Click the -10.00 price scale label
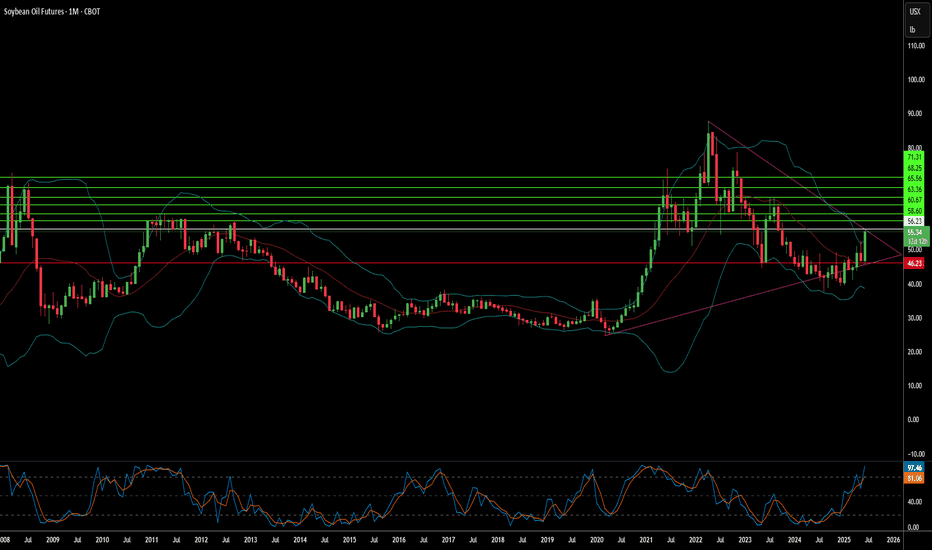Viewport: 932px width, 550px height. (916, 454)
